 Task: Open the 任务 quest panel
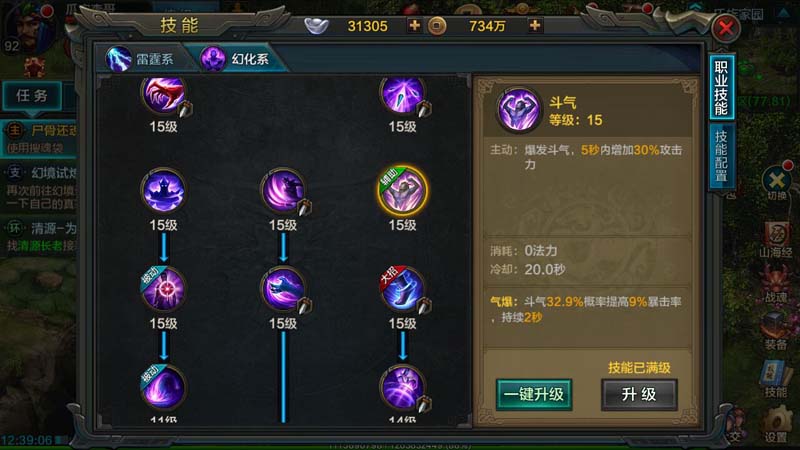point(32,95)
